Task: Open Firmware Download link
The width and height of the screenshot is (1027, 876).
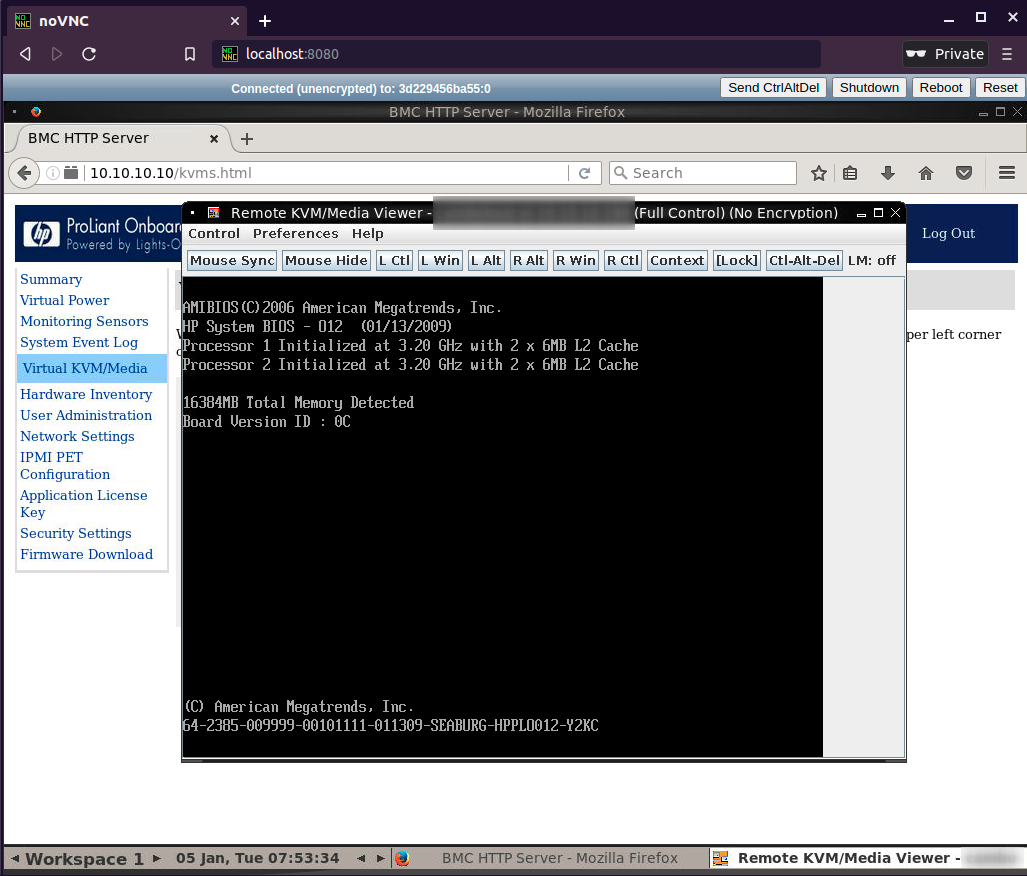Action: coord(86,554)
